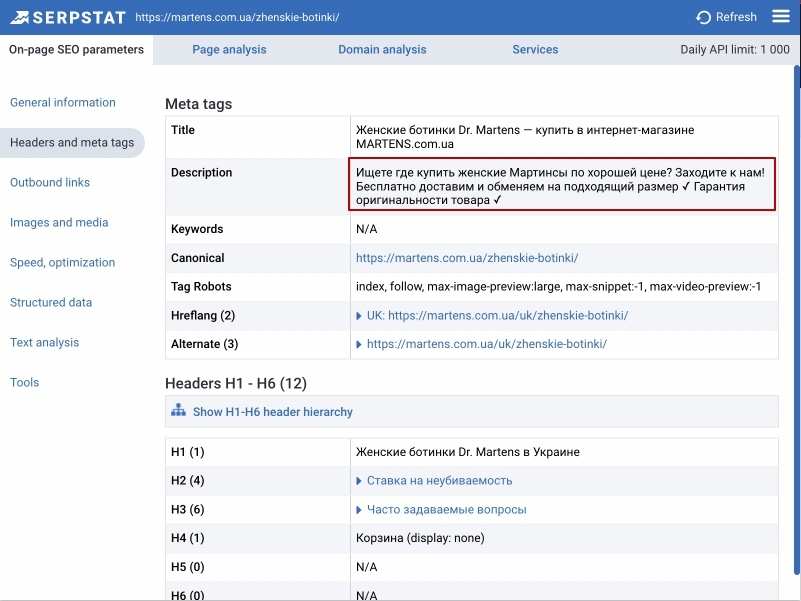Click the Keywords row N/A value
The image size is (801, 601).
[x=366, y=229]
